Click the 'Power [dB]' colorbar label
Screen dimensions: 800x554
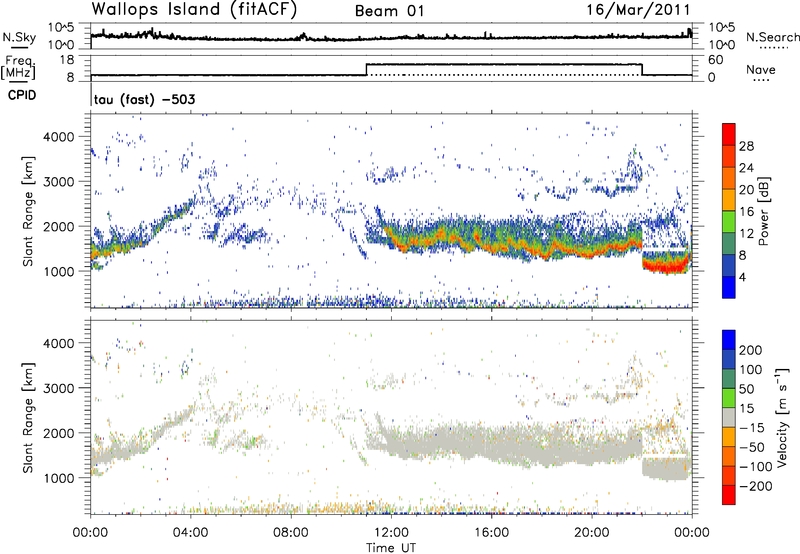(x=764, y=211)
